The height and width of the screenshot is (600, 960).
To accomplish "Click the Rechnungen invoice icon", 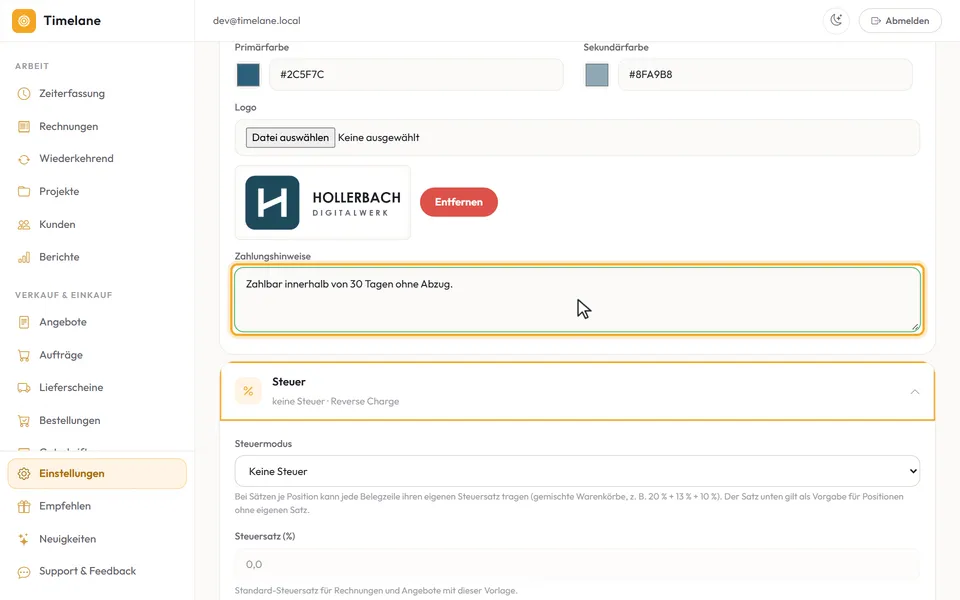I will point(24,127).
